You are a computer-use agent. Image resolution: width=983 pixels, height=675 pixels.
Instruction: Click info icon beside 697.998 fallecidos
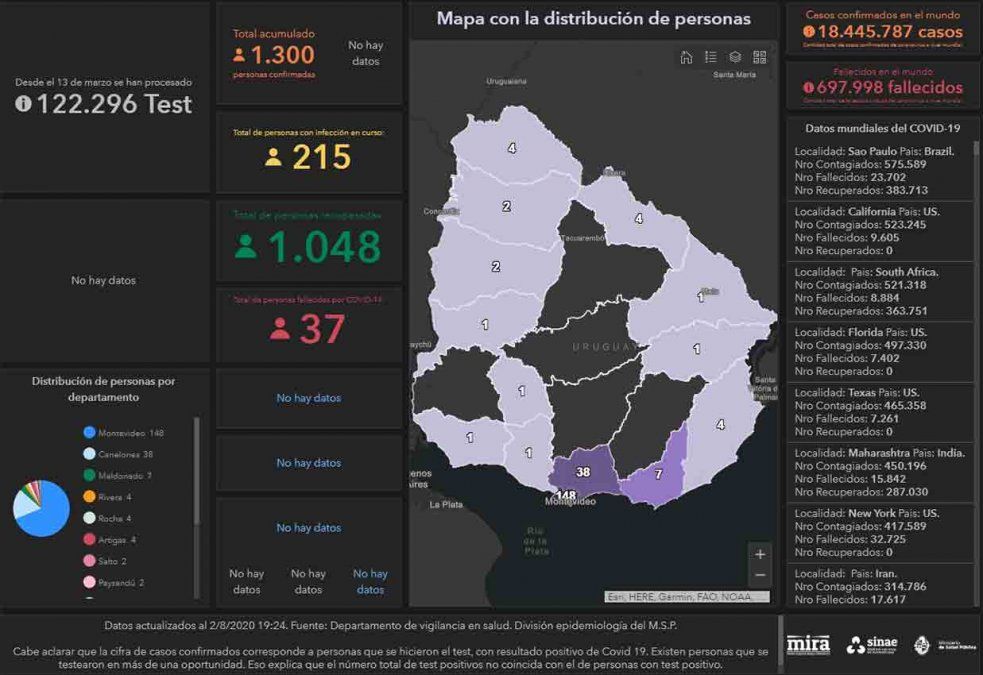pyautogui.click(x=808, y=88)
